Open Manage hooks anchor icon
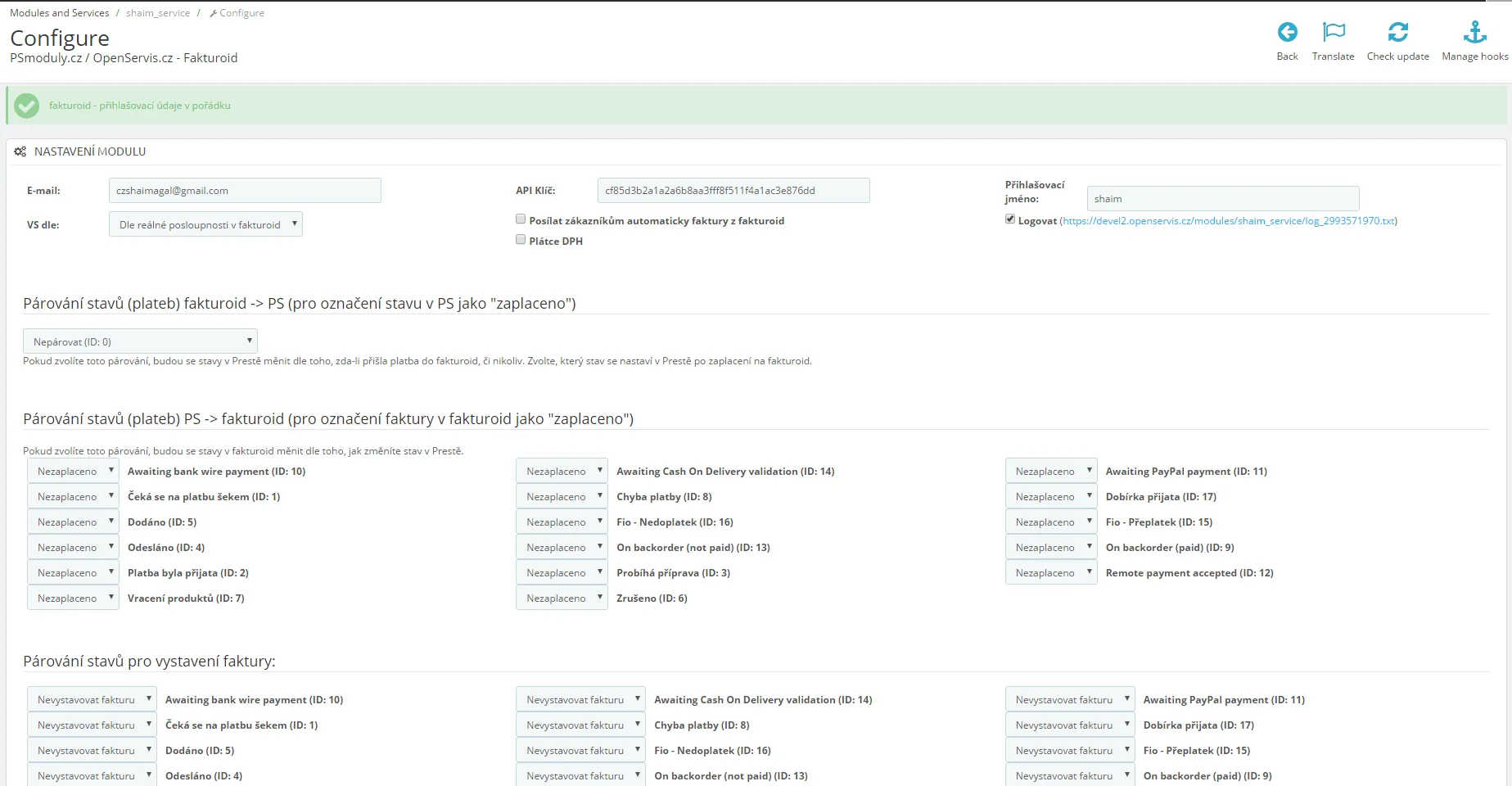 (x=1474, y=33)
